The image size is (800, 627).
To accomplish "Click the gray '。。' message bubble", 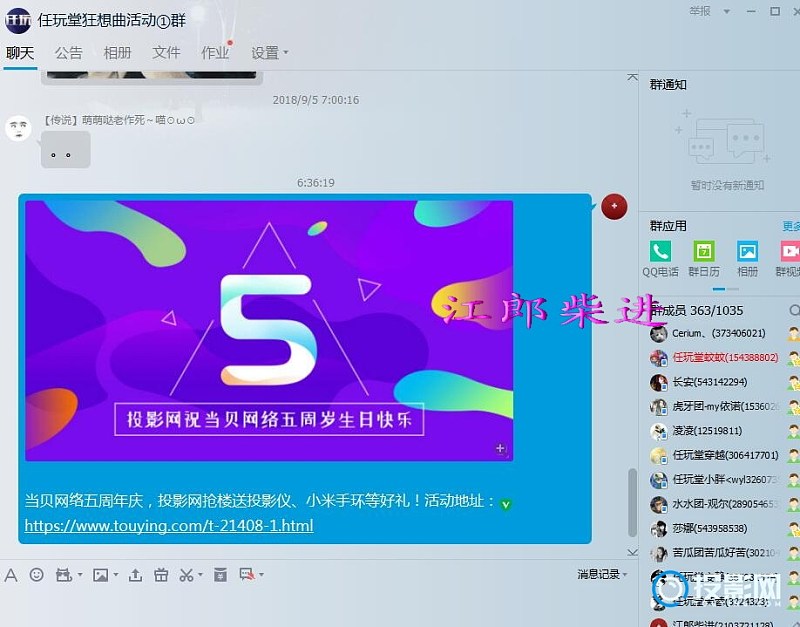I will pos(66,149).
